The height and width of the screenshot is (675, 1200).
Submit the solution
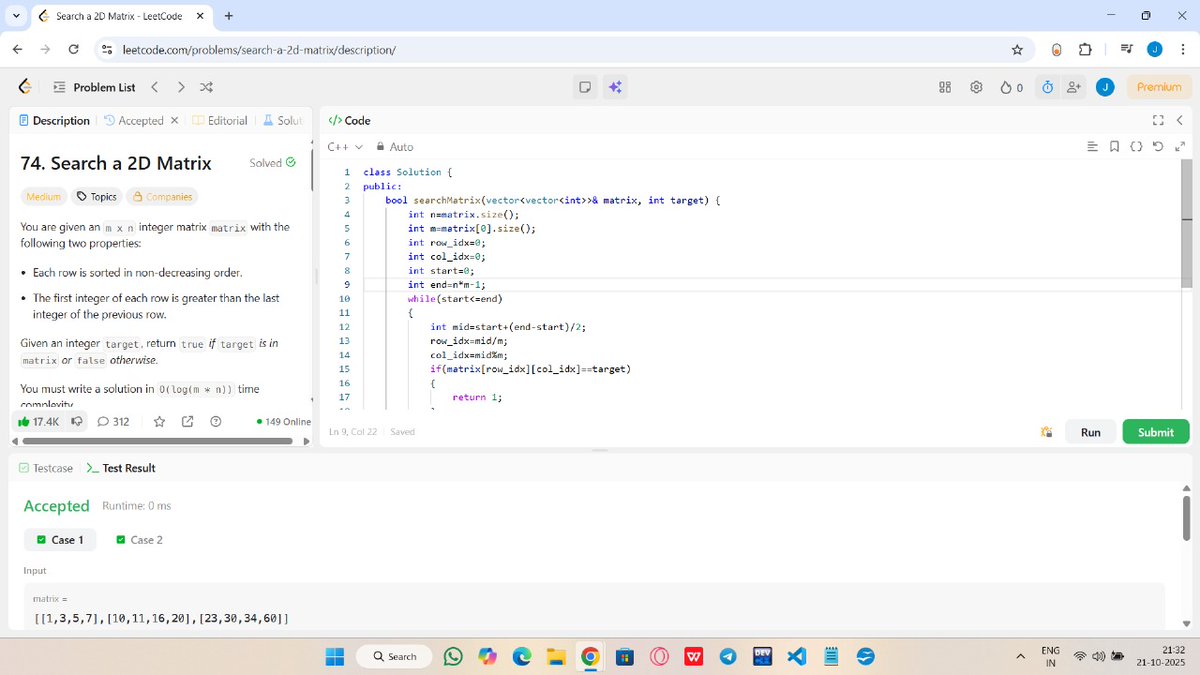click(x=1156, y=432)
